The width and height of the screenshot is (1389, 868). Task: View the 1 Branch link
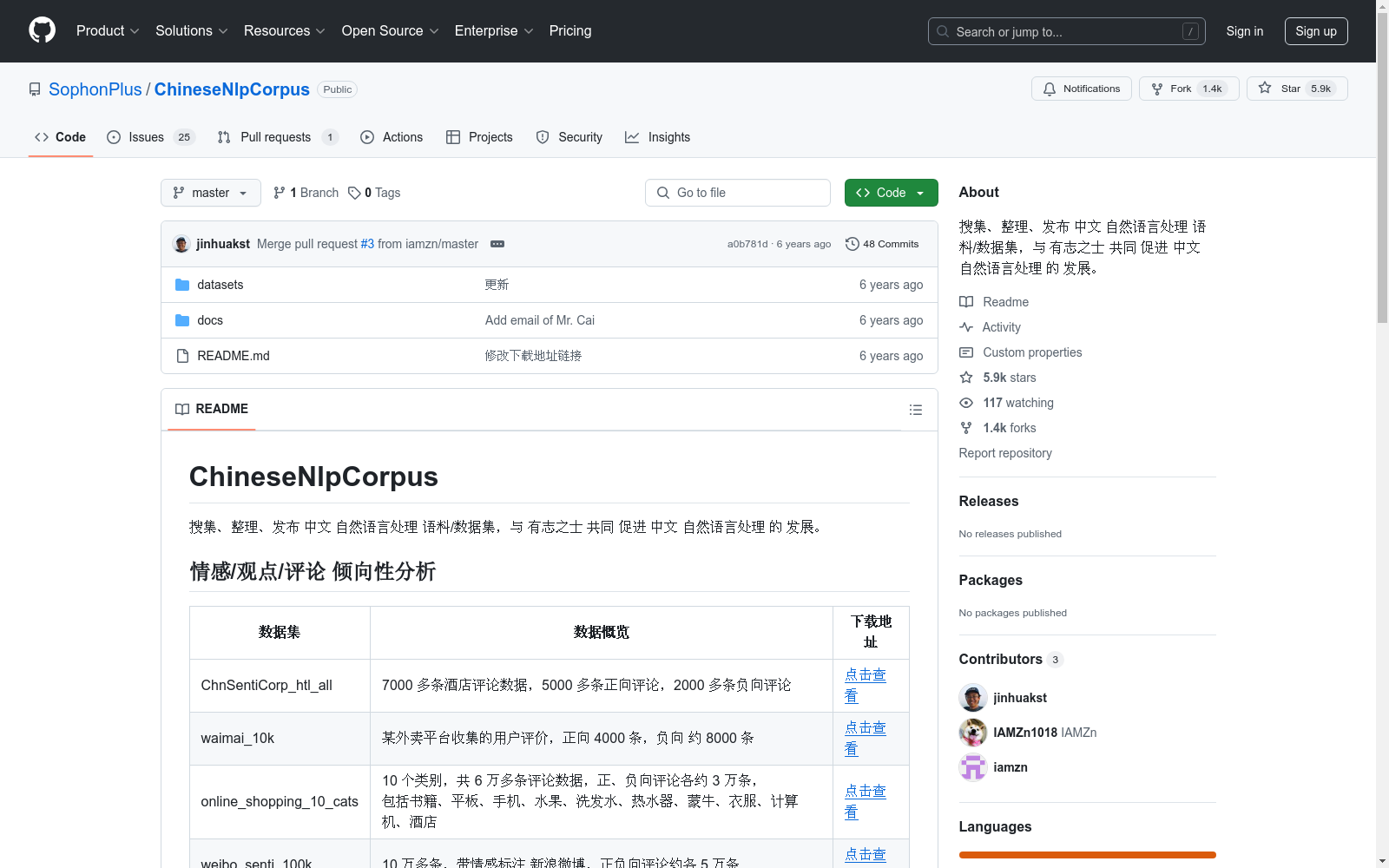click(306, 193)
